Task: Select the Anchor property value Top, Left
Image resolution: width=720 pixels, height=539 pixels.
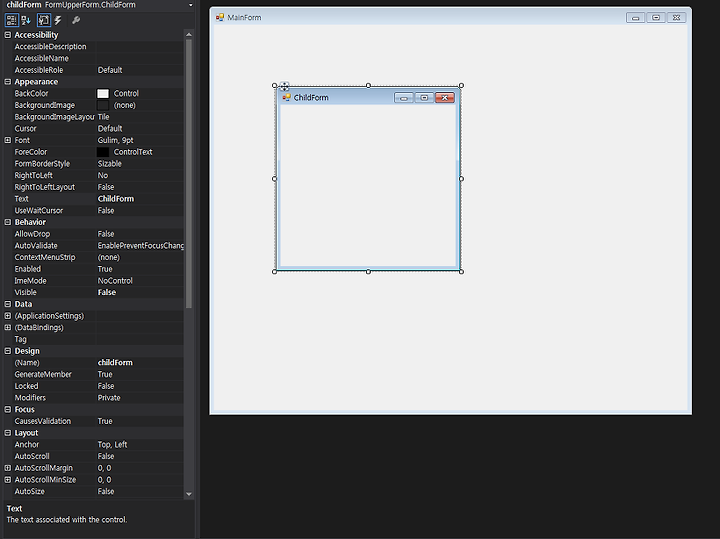Action: [112, 445]
